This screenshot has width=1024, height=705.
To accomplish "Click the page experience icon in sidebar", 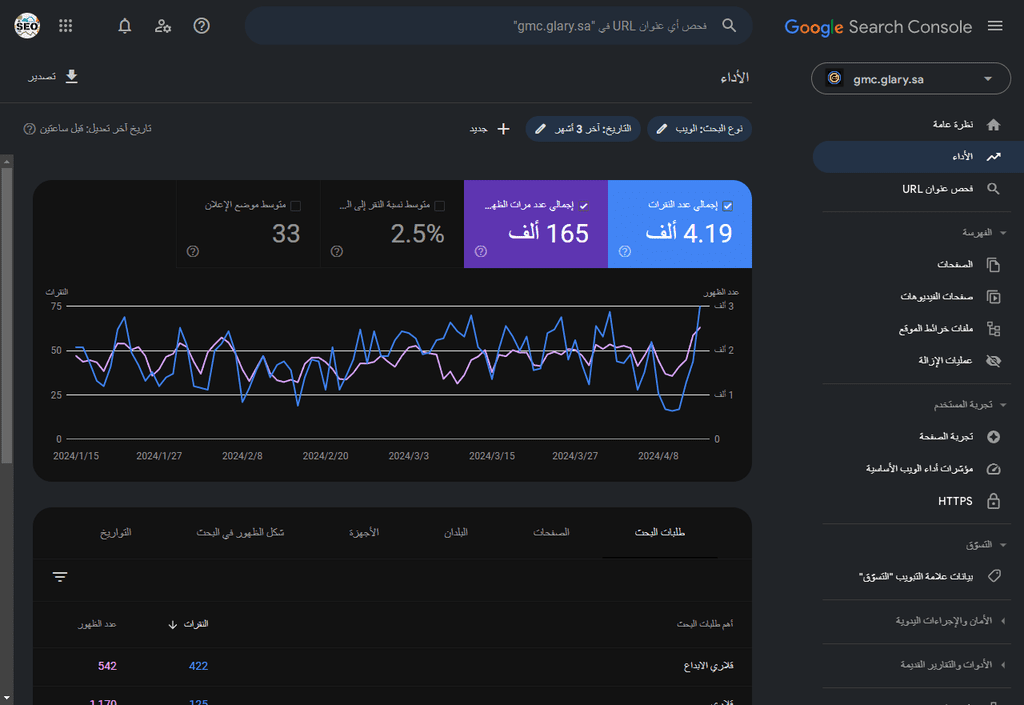I will [993, 437].
